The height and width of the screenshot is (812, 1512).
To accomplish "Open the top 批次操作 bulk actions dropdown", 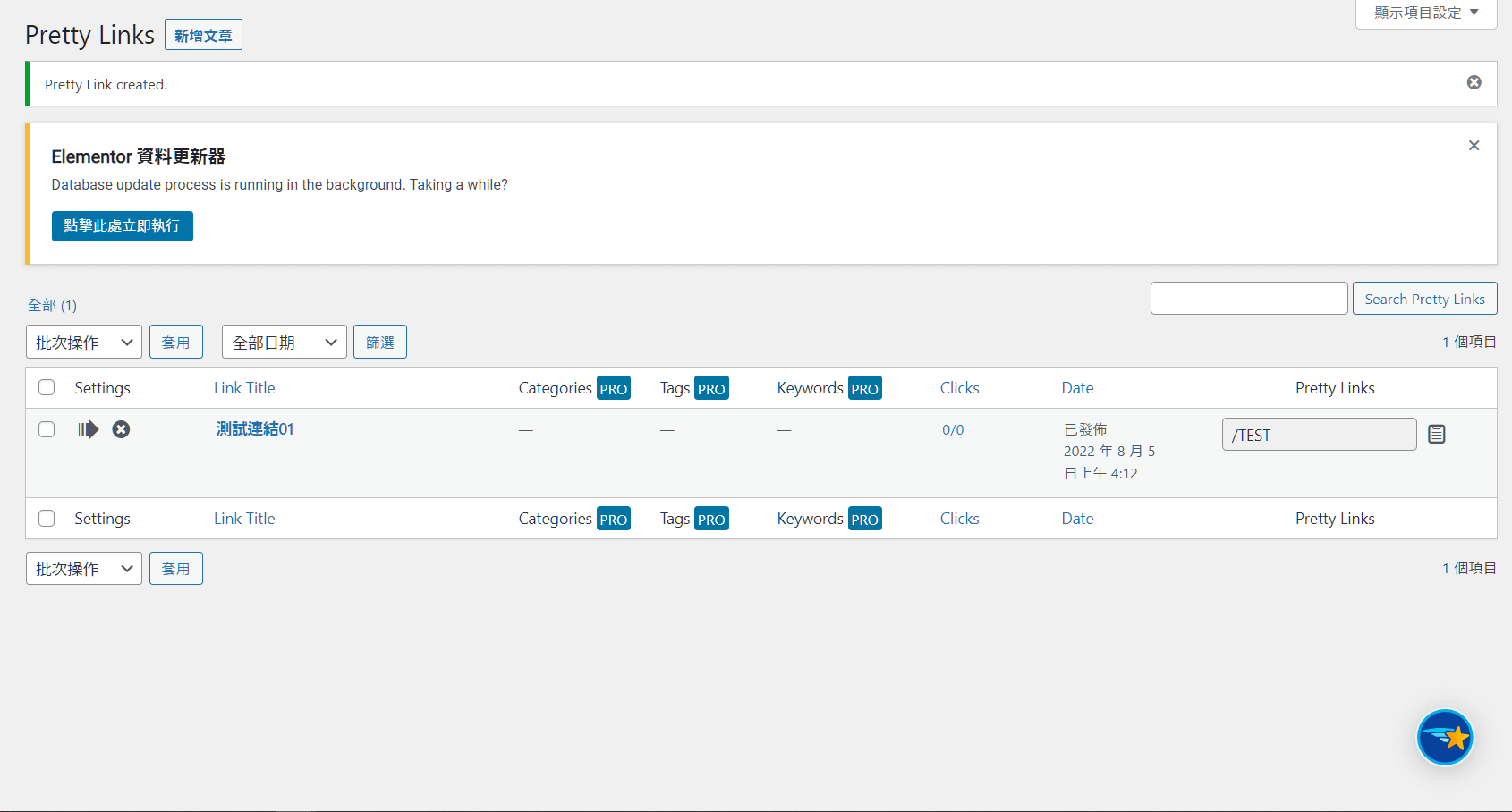I will tap(83, 342).
